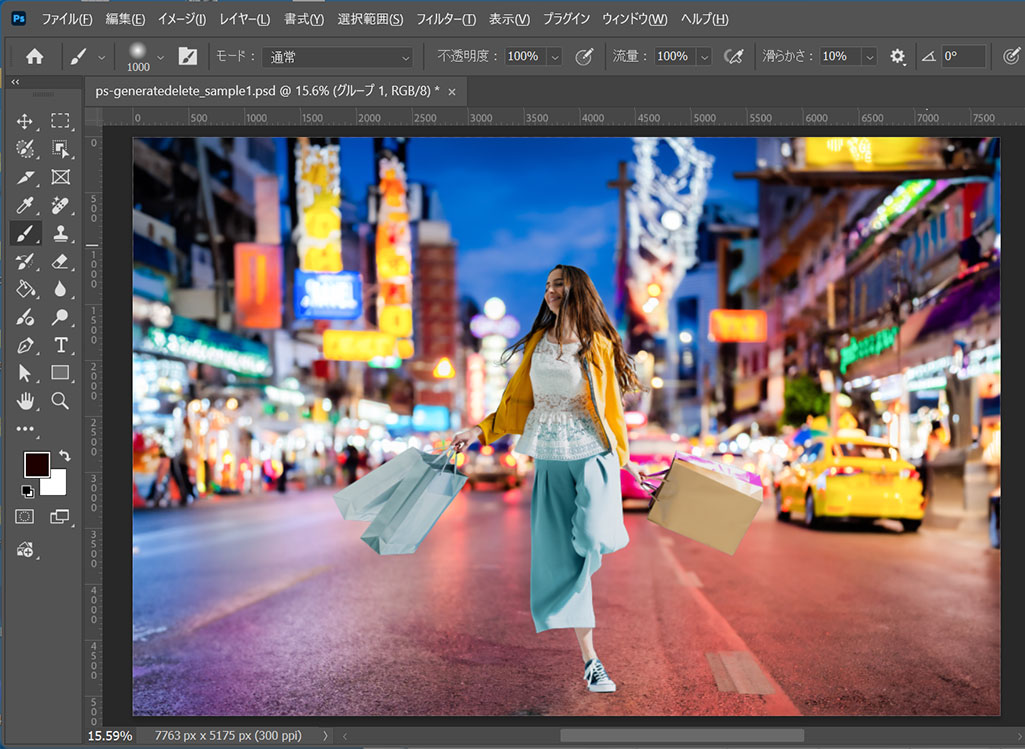Image resolution: width=1025 pixels, height=749 pixels.
Task: Reset default foreground and background colors
Action: coord(27,491)
